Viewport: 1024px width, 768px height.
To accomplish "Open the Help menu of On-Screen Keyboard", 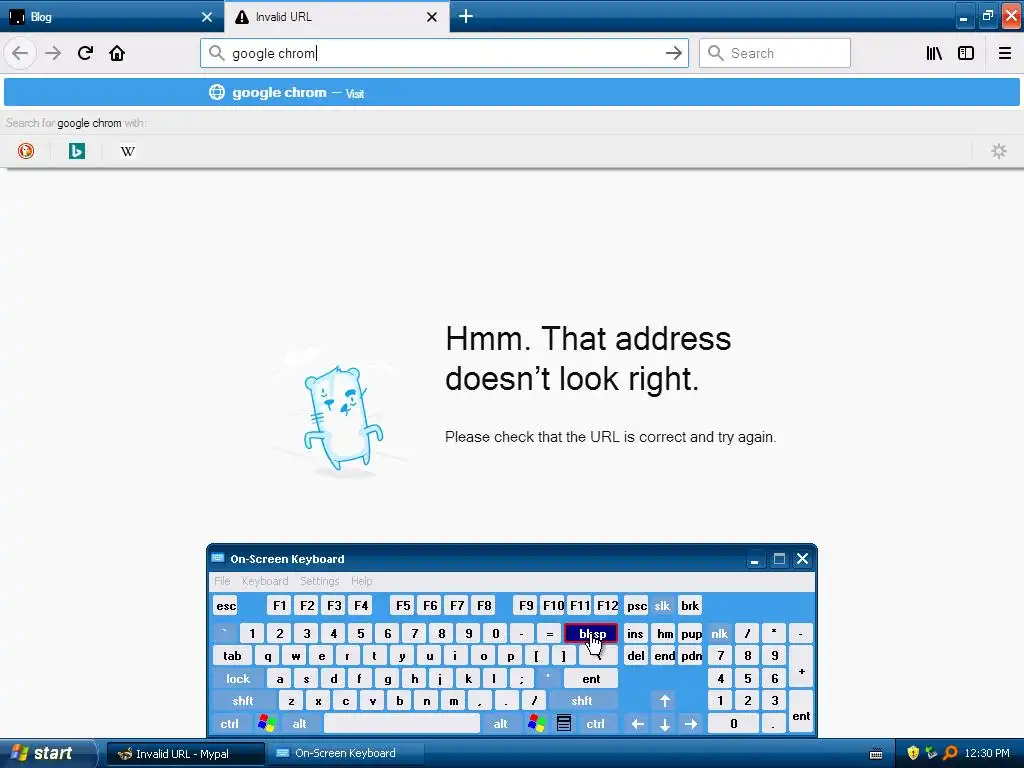I will point(361,581).
